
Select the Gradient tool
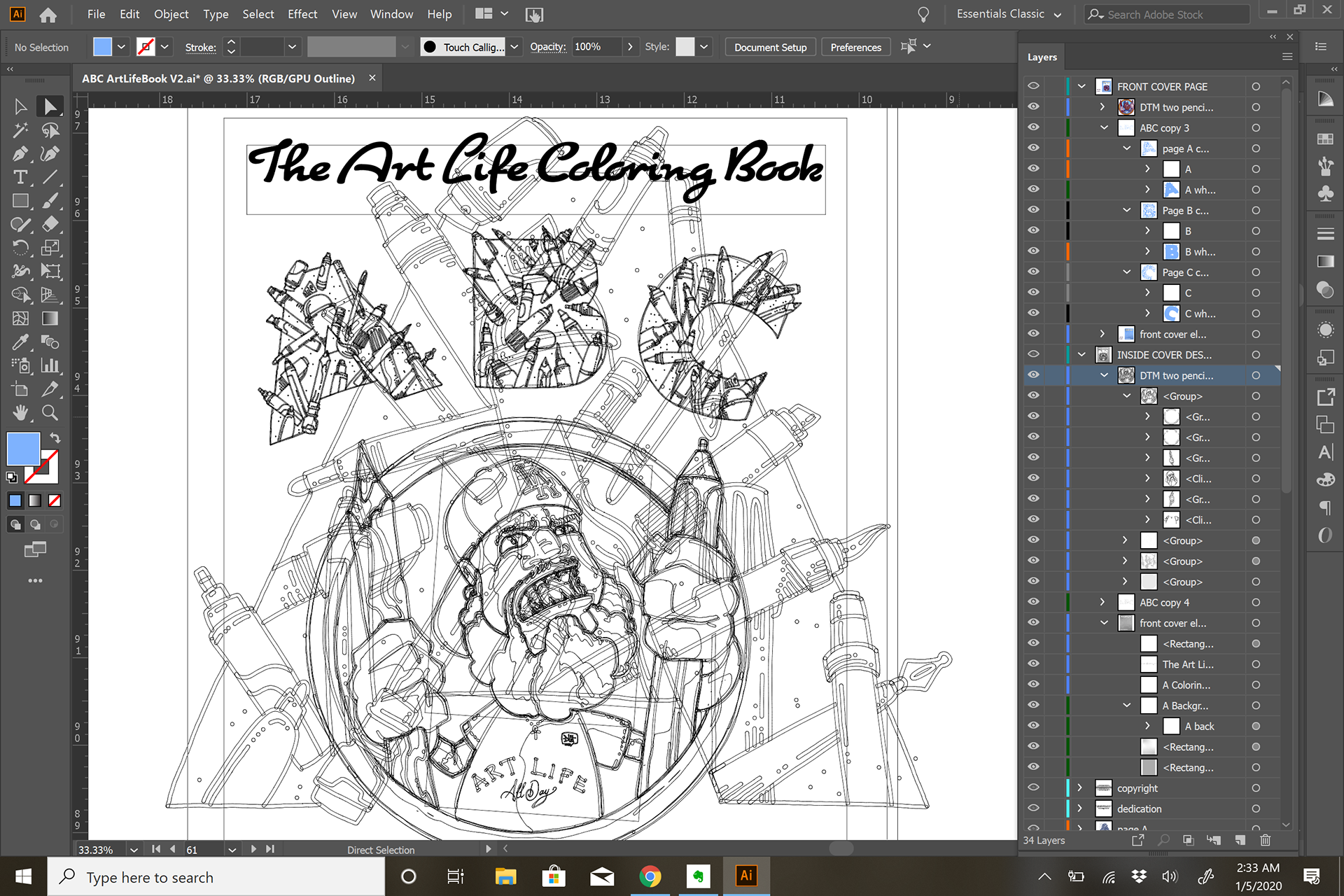(x=50, y=318)
